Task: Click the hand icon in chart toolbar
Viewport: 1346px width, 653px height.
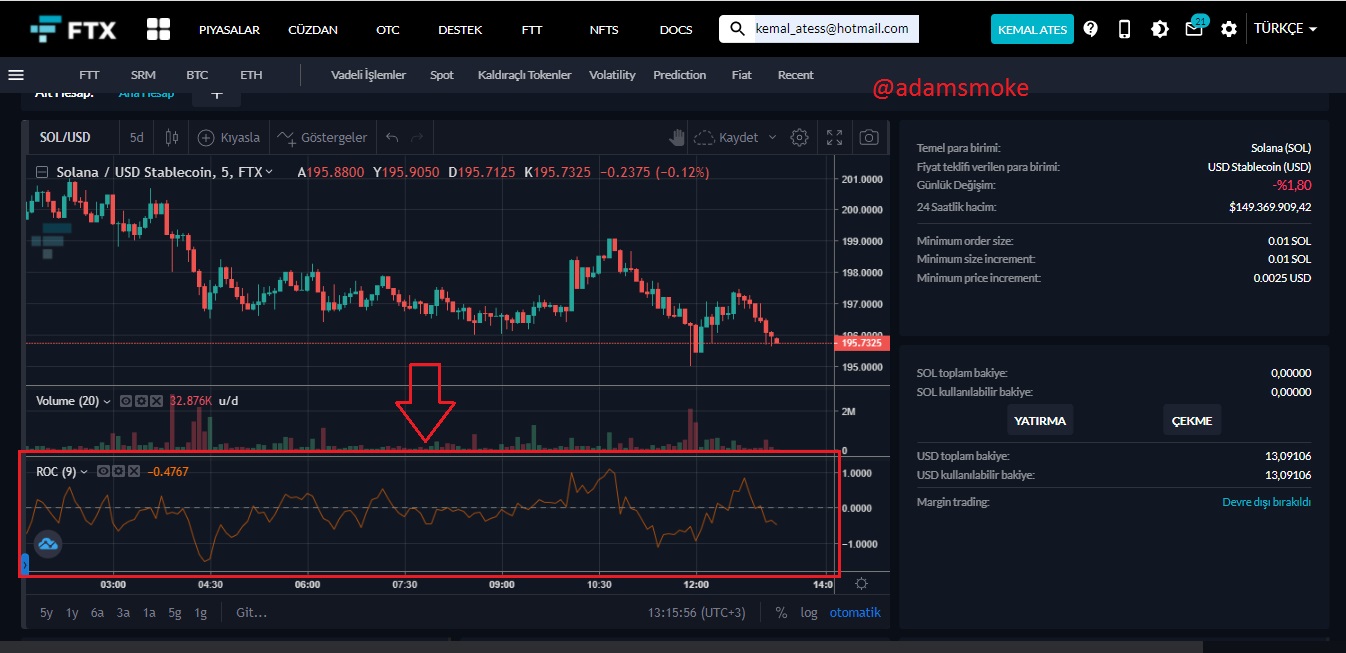Action: (677, 137)
